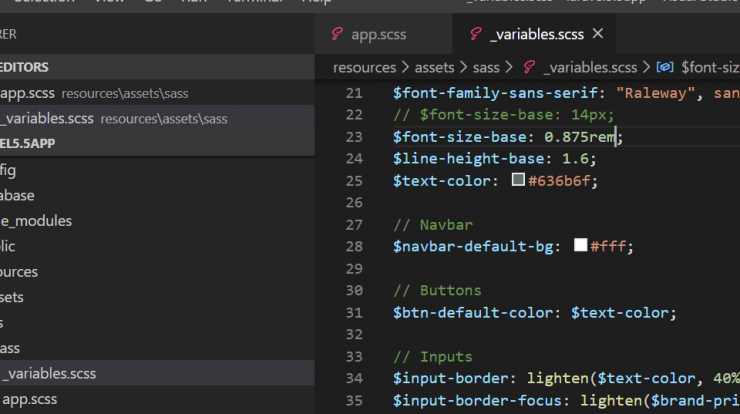Image resolution: width=740 pixels, height=414 pixels.
Task: Open the $font-size breadcrumb symbol
Action: (x=710, y=68)
